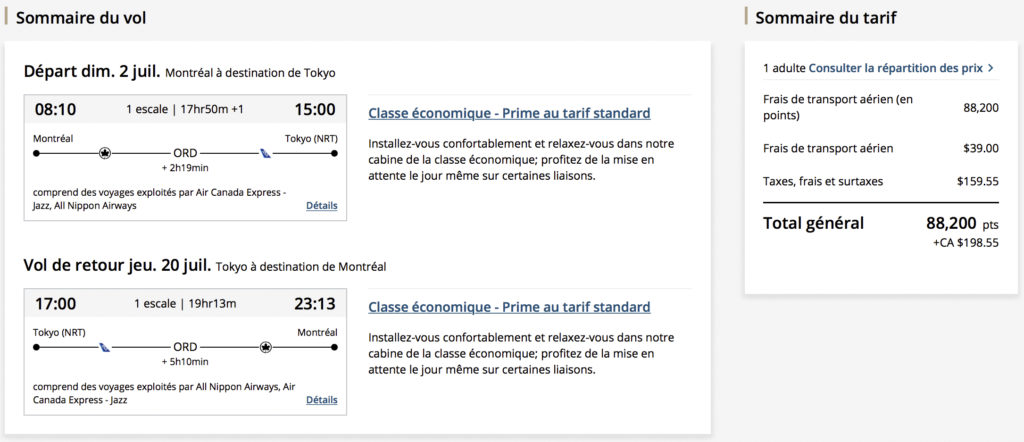Click Air Canada logo on return route

[x=266, y=347]
